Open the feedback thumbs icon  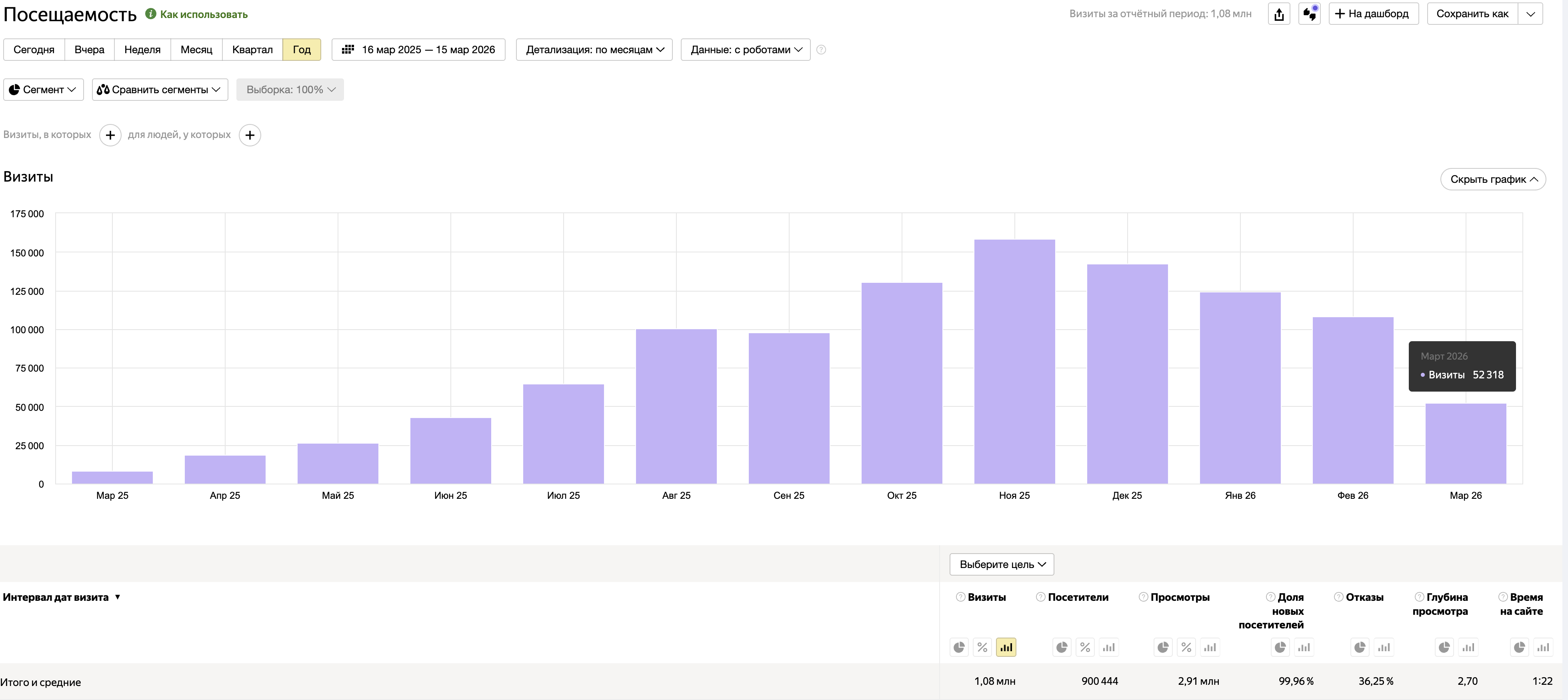1309,14
